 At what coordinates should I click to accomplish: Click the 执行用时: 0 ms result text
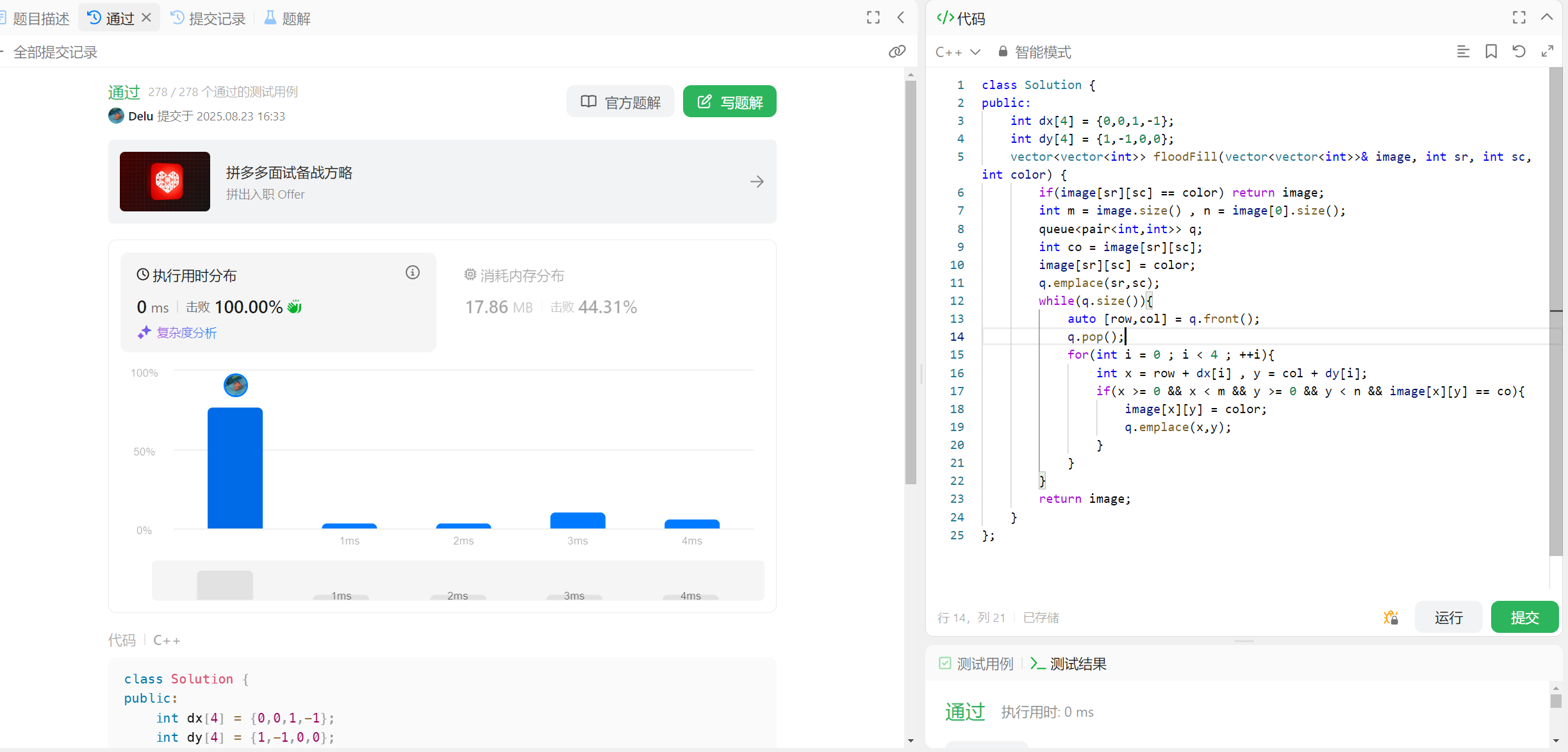pyautogui.click(x=1047, y=712)
